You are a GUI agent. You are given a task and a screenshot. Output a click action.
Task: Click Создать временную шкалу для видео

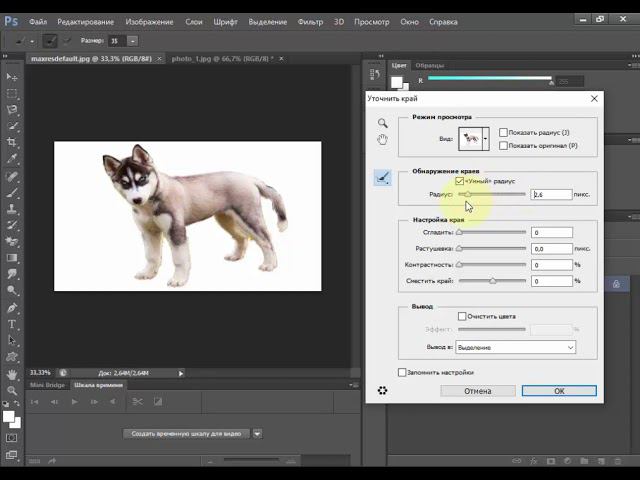(x=186, y=433)
